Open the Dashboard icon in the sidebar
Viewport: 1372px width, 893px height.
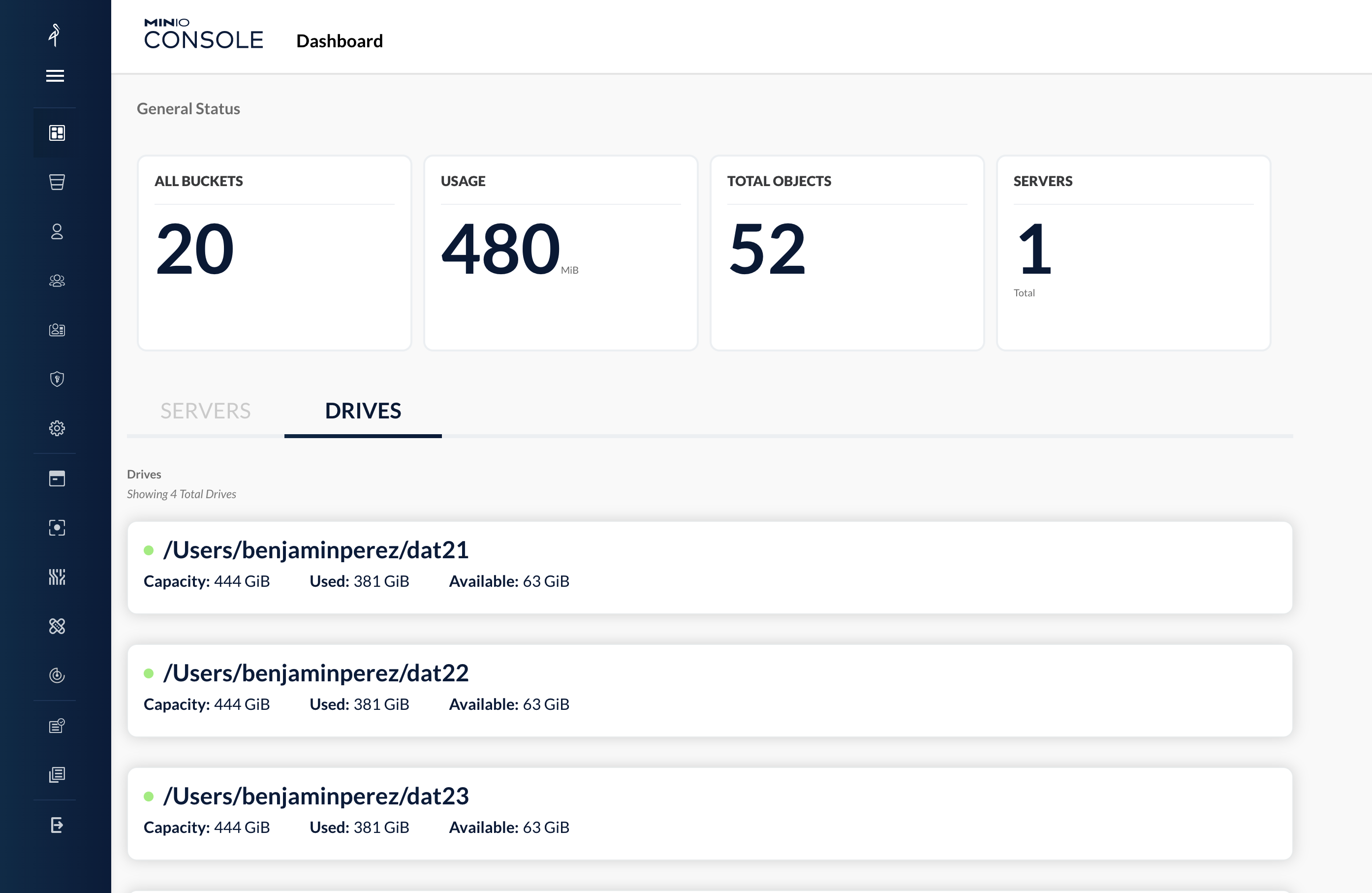57,132
